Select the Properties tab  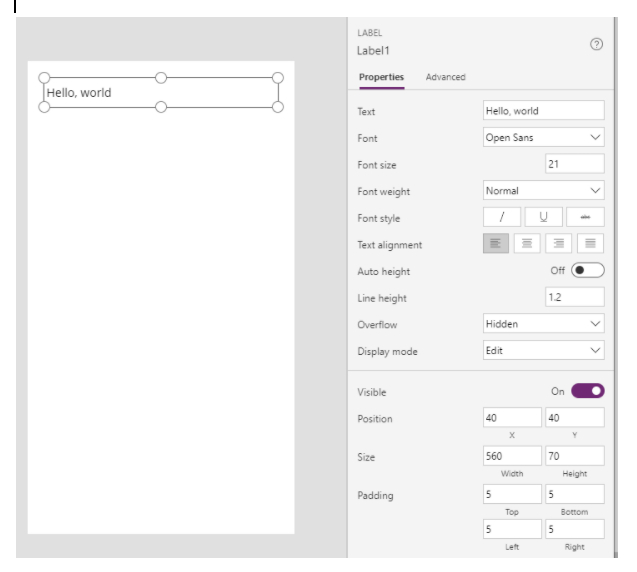point(381,77)
